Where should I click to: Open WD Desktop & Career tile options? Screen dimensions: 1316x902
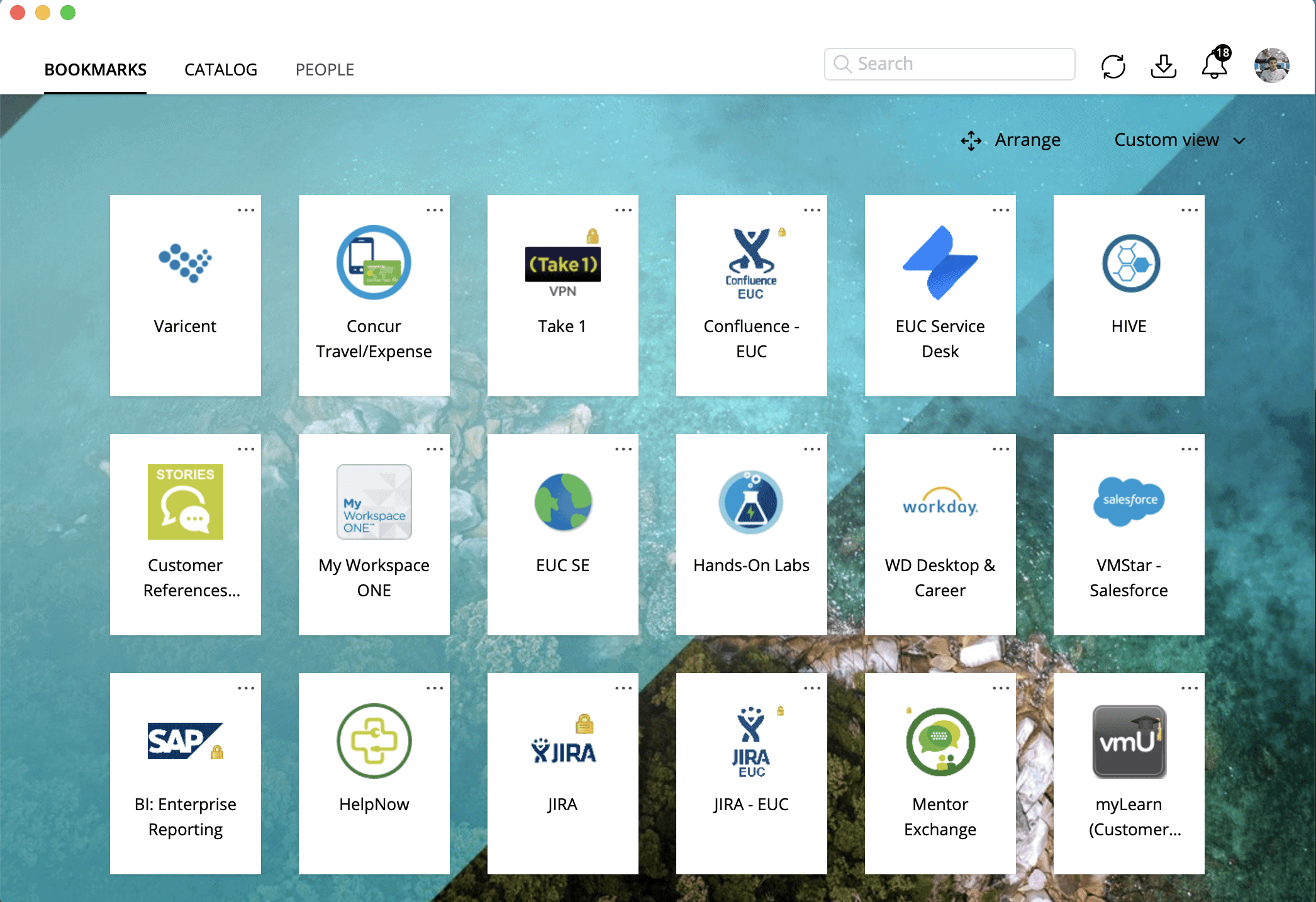(1001, 449)
